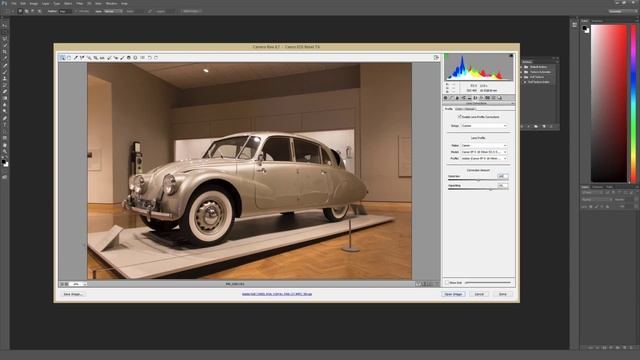Click the Cancel button in Camera Raw
The height and width of the screenshot is (360, 640).
[x=479, y=294]
